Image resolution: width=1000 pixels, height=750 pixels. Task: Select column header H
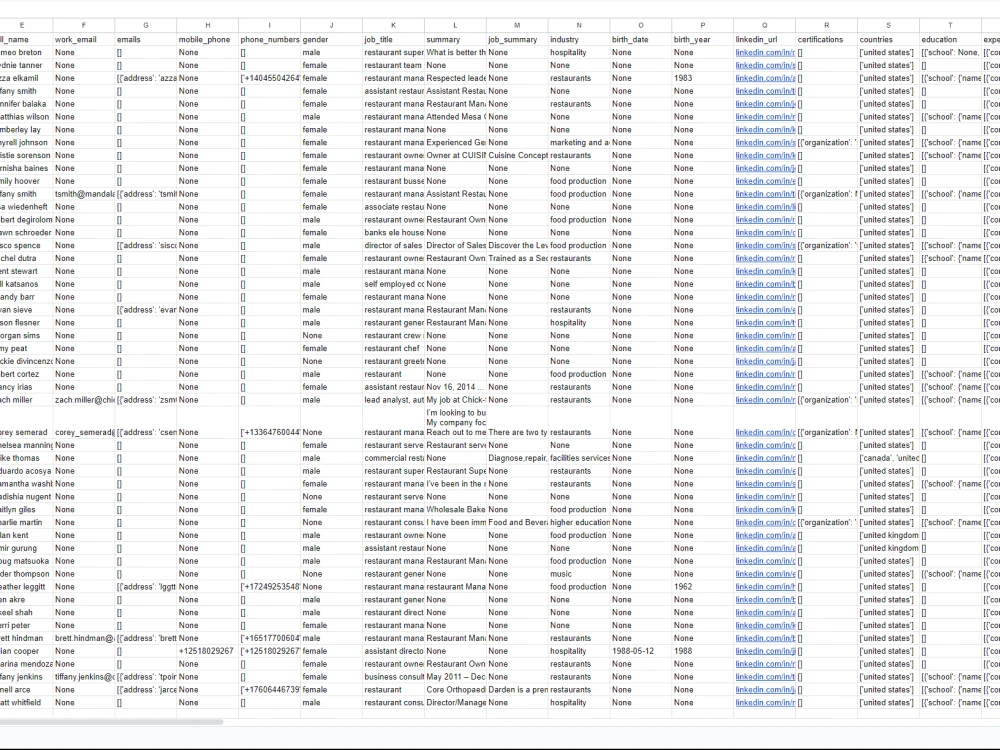[x=207, y=26]
